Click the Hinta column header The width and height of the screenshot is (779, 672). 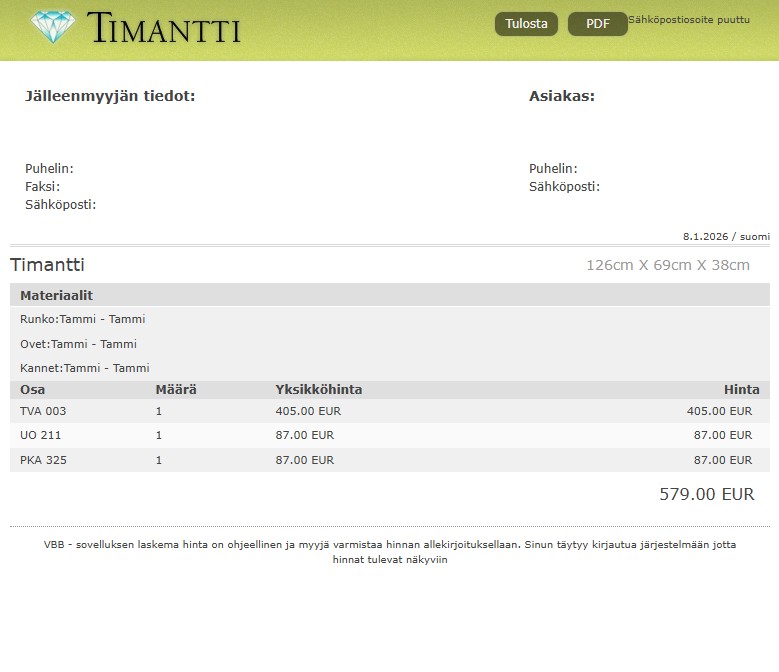pos(741,390)
